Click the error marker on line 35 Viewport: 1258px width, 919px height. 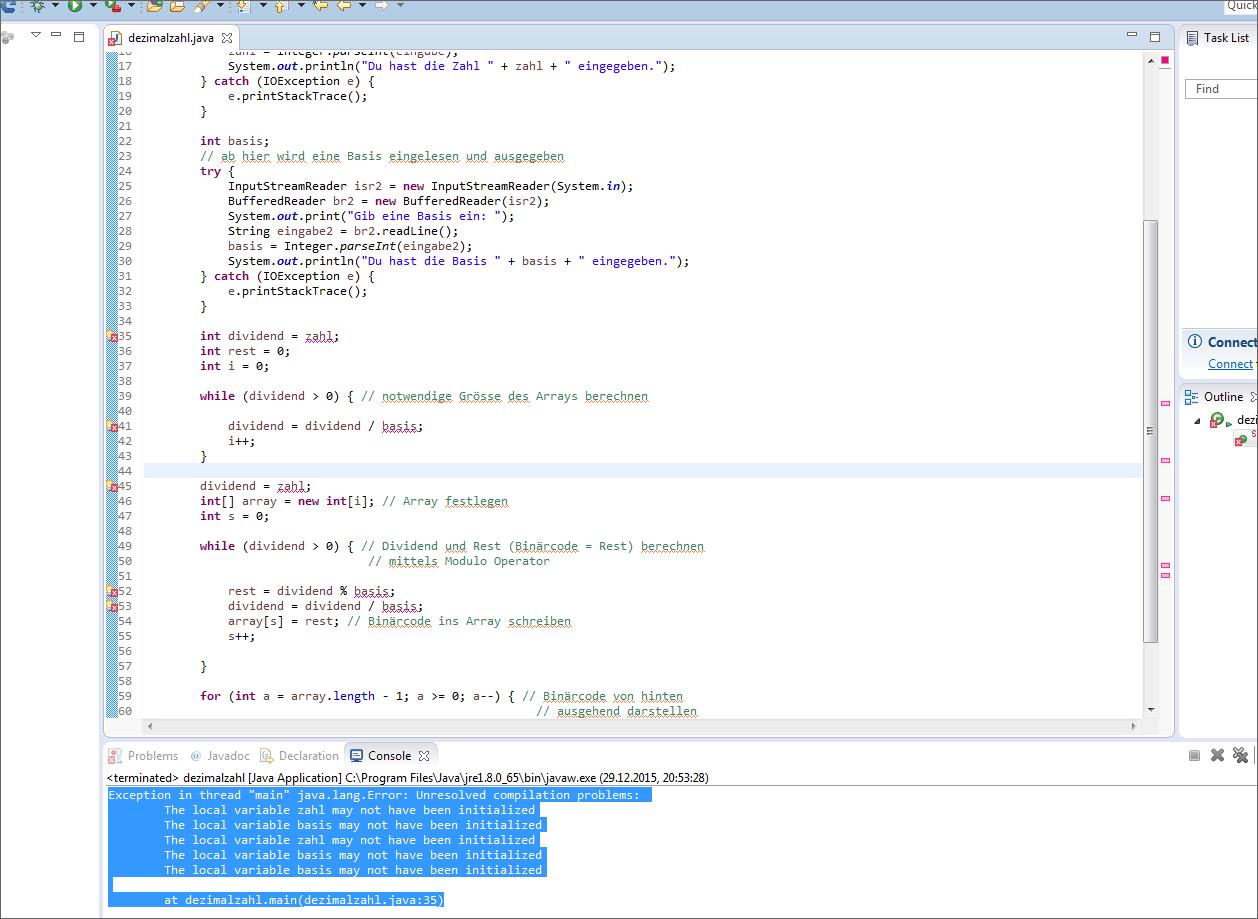(113, 336)
